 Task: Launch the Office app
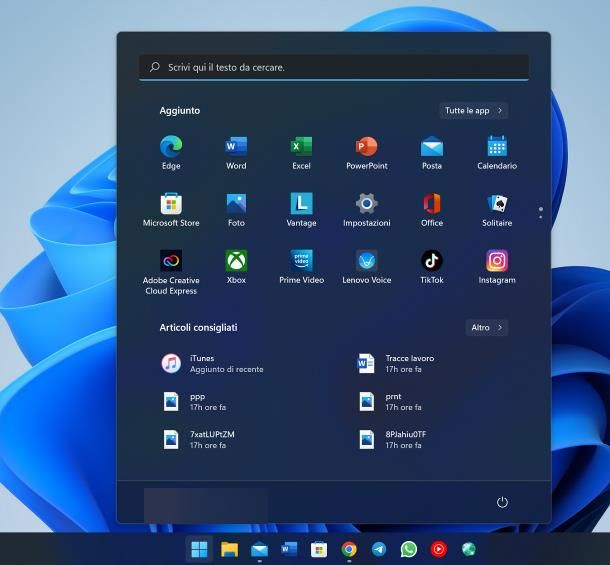pos(432,209)
